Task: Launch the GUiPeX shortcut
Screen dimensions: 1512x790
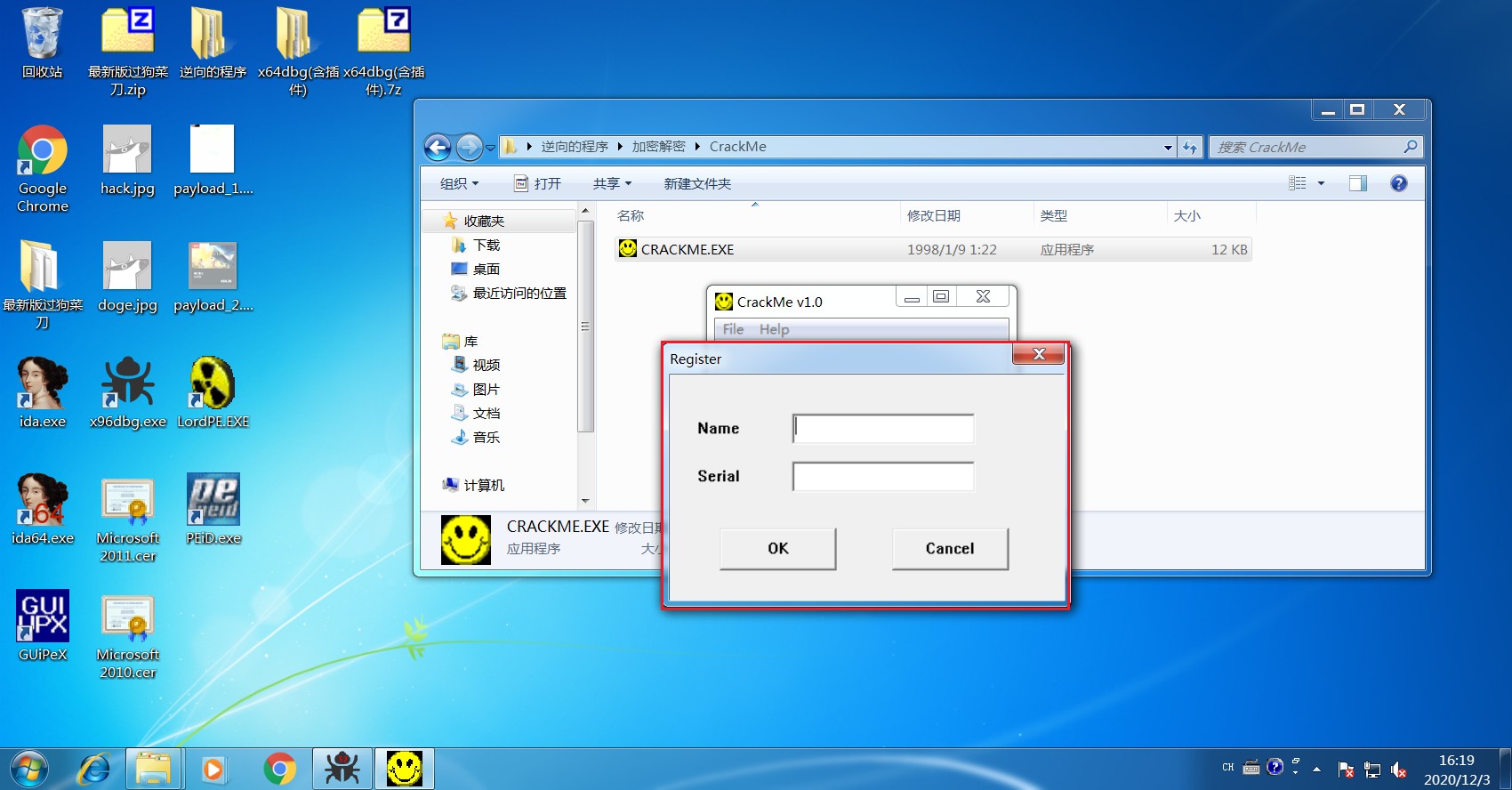Action: [x=42, y=625]
